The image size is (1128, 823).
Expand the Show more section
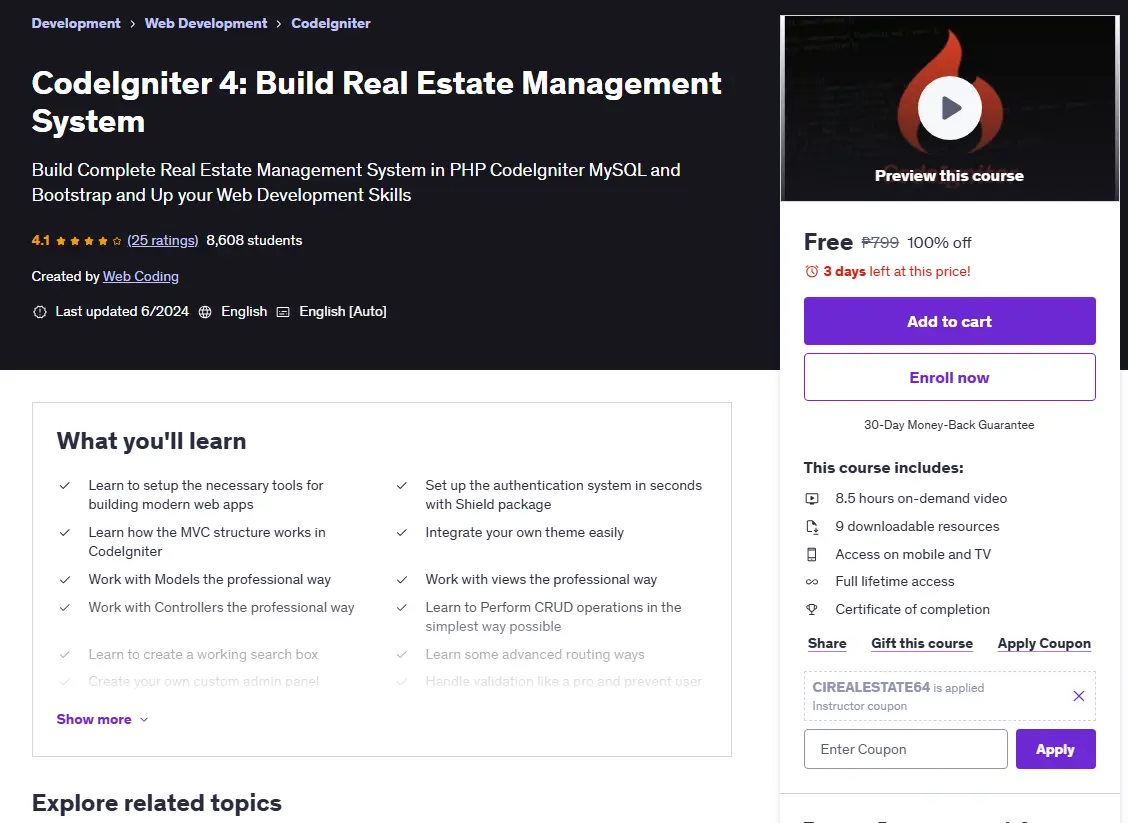(102, 719)
